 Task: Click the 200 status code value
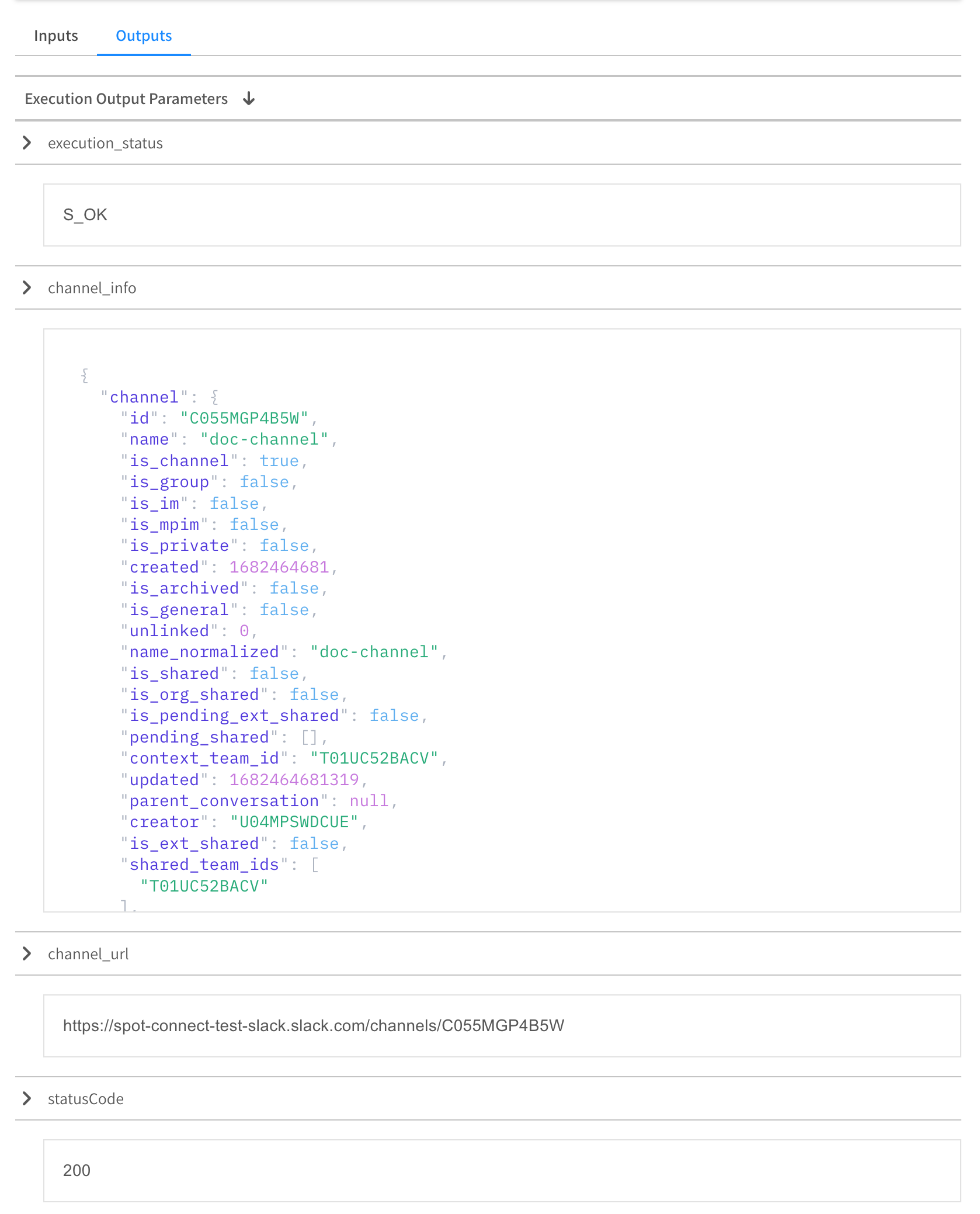pos(77,1171)
